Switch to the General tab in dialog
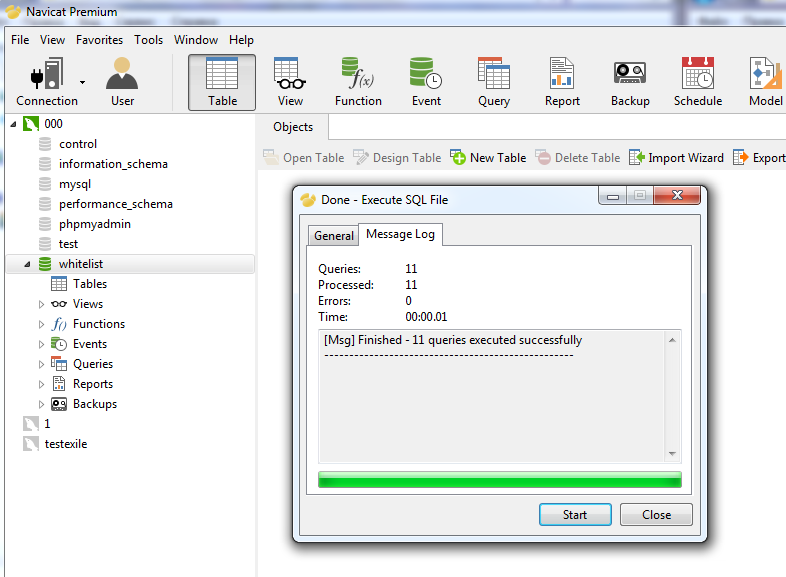 click(x=333, y=236)
